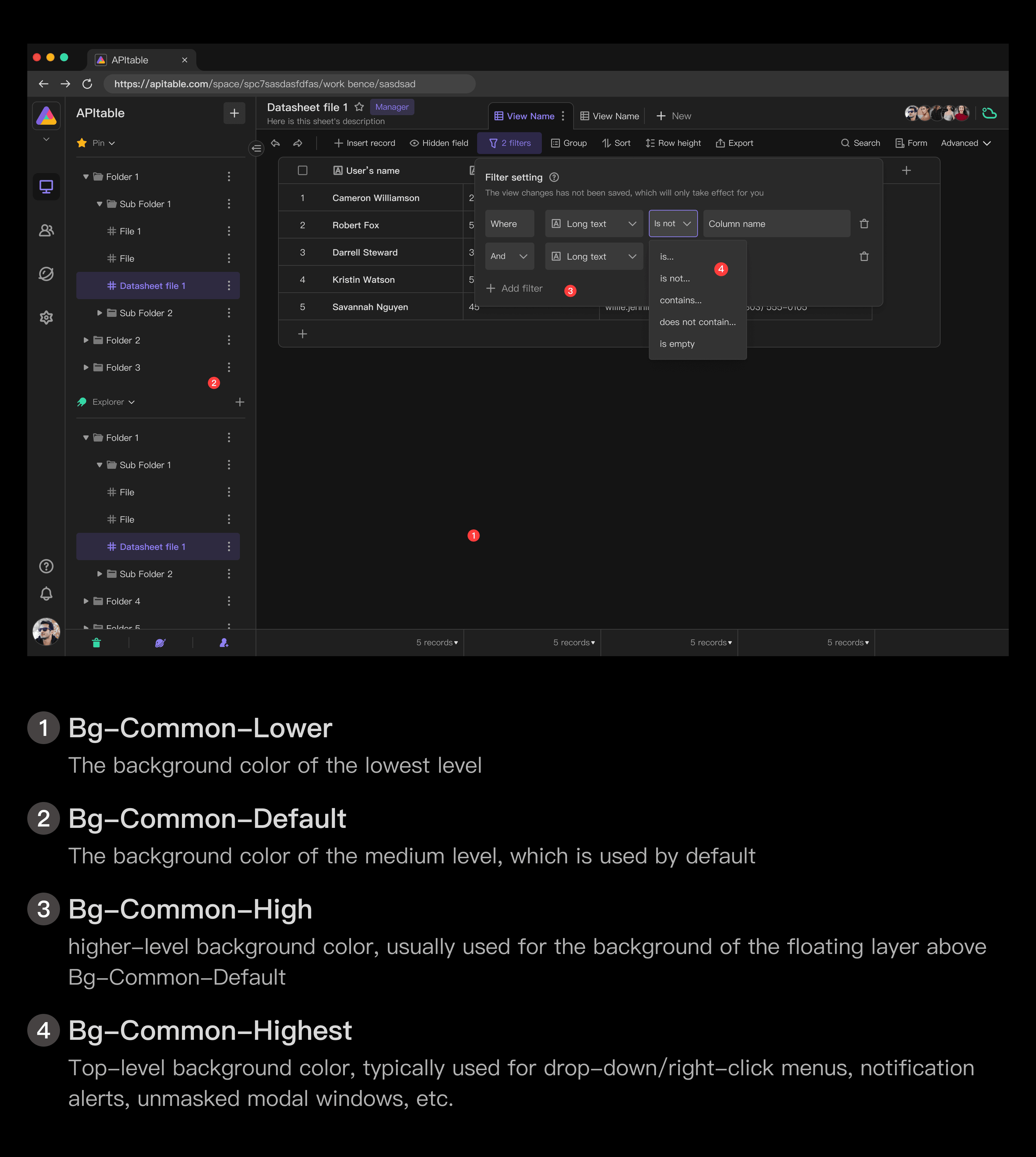Image resolution: width=1036 pixels, height=1157 pixels.
Task: Delete the Where filter row
Action: (864, 223)
